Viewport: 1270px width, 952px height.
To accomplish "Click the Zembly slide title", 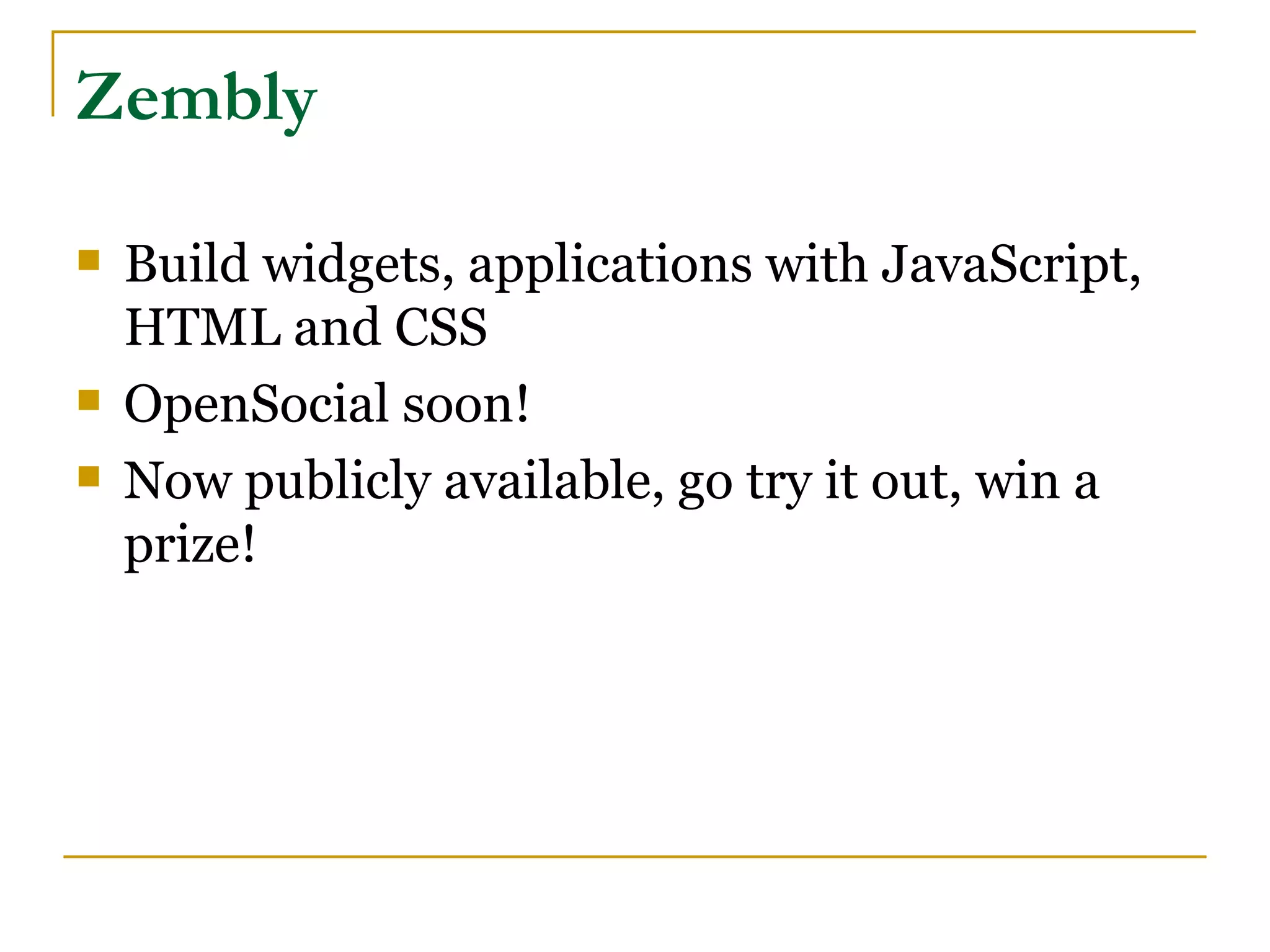I will 197,100.
